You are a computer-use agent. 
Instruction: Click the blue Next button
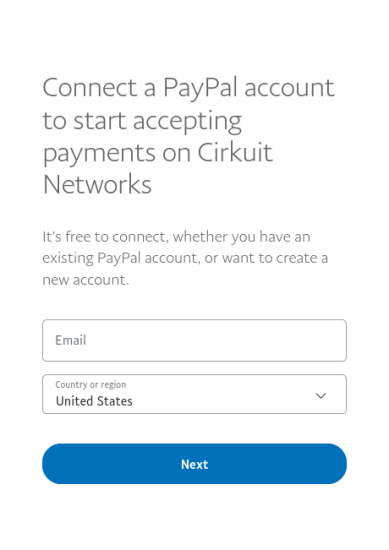point(194,464)
